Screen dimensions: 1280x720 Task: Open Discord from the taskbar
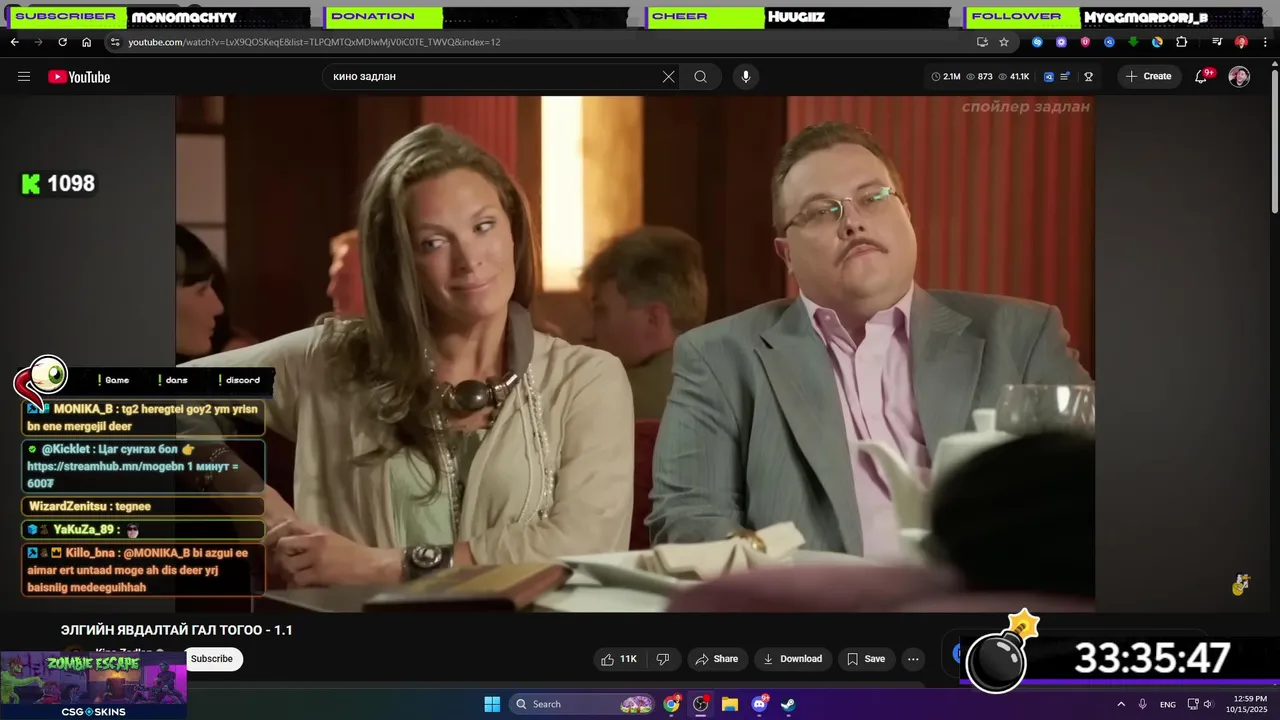point(759,704)
